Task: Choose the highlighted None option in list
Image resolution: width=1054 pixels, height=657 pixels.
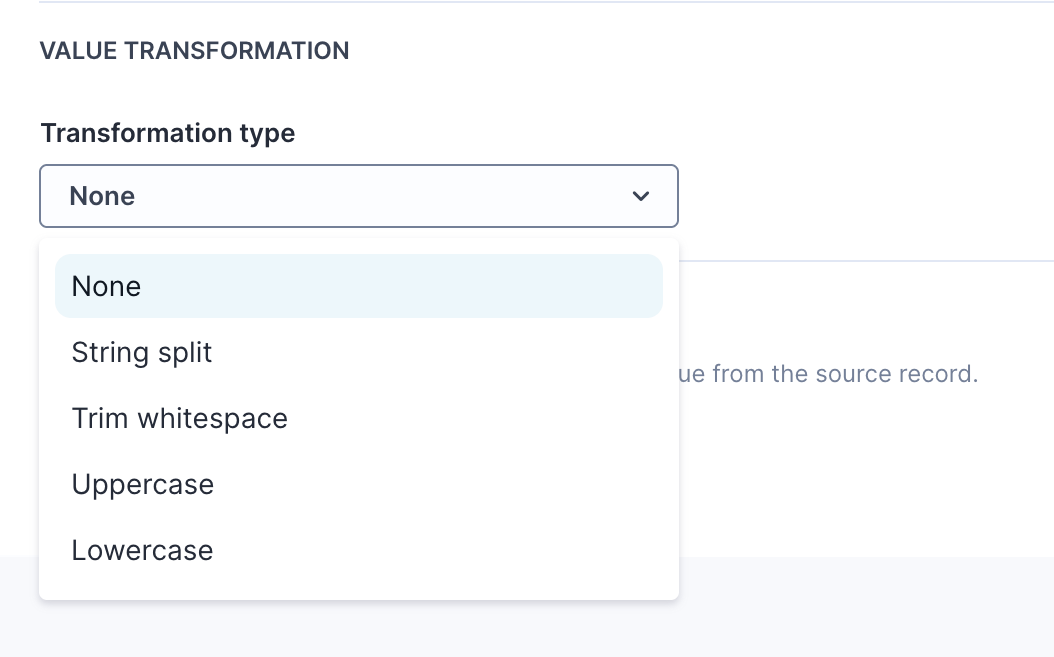Action: (358, 286)
